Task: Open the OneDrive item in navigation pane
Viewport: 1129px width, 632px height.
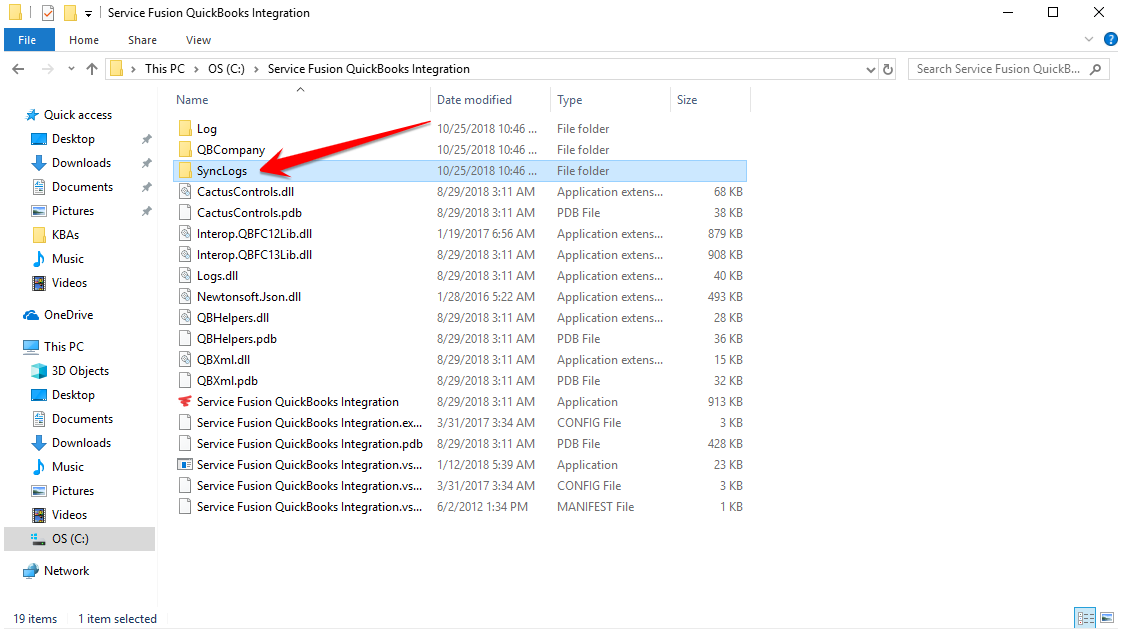Action: pyautogui.click(x=68, y=315)
